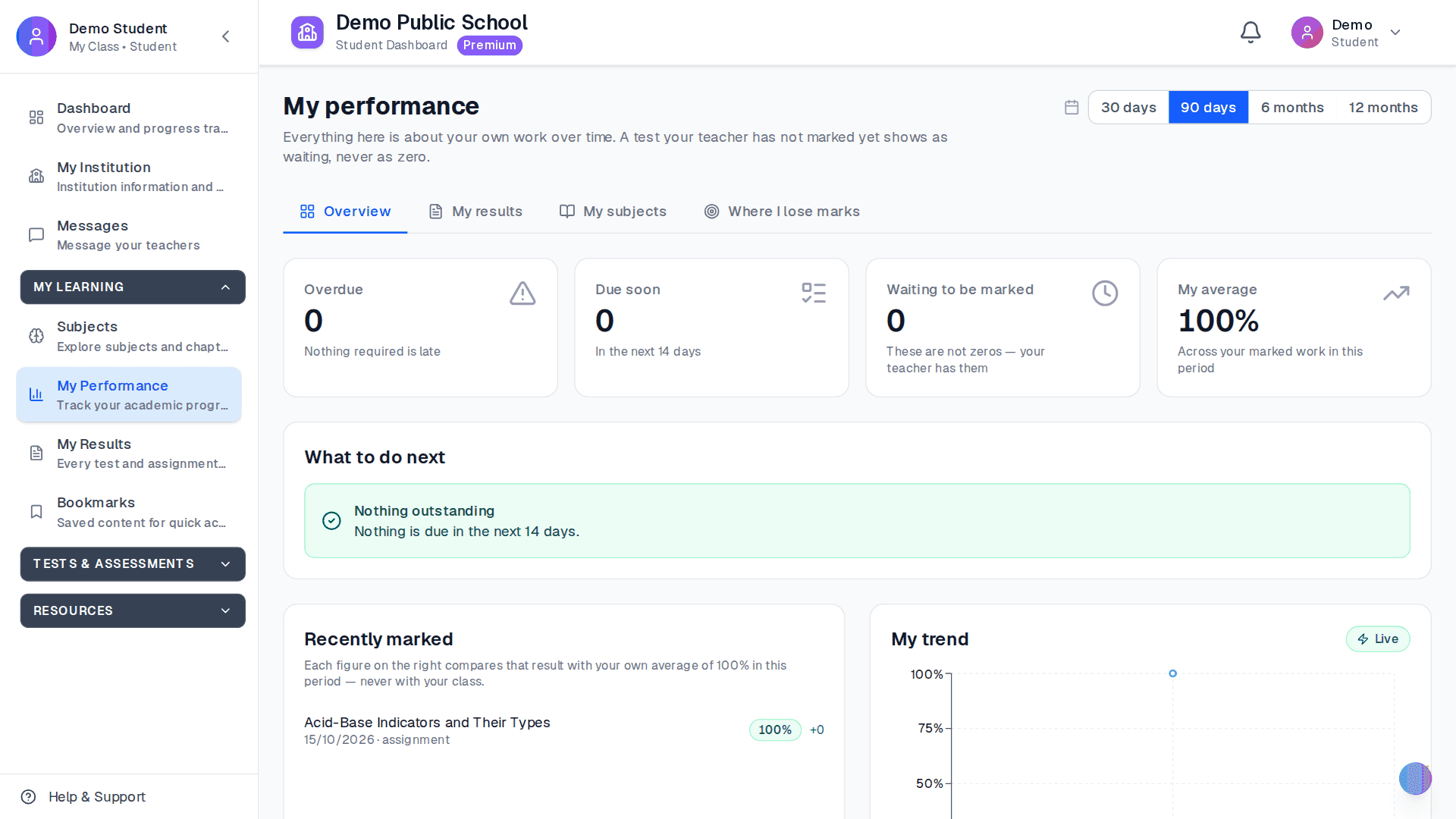
Task: Click the Bookmarks ribbon icon
Action: [36, 512]
